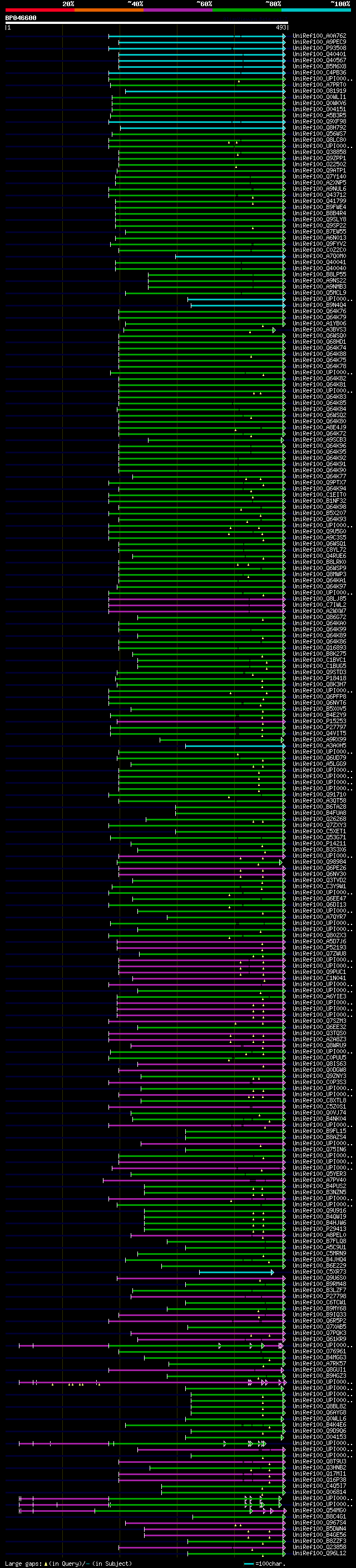356x1568 pixels.
Task: Click the white query sequence bar
Action: 147,23
